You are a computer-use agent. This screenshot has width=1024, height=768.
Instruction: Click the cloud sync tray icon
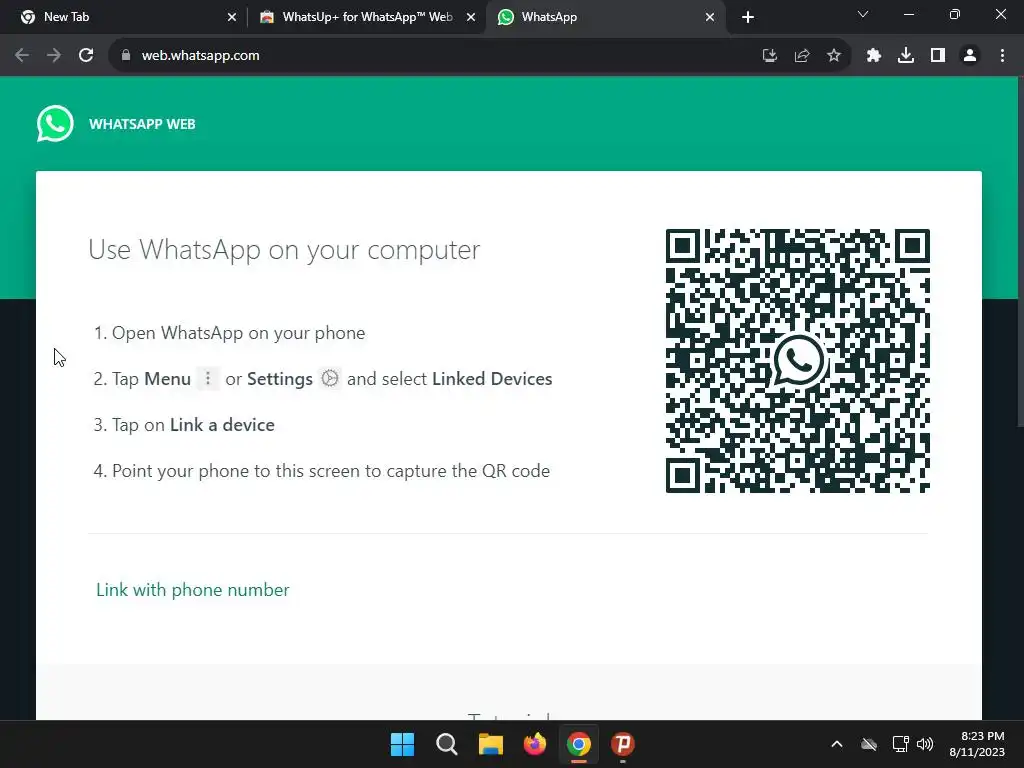coord(869,744)
